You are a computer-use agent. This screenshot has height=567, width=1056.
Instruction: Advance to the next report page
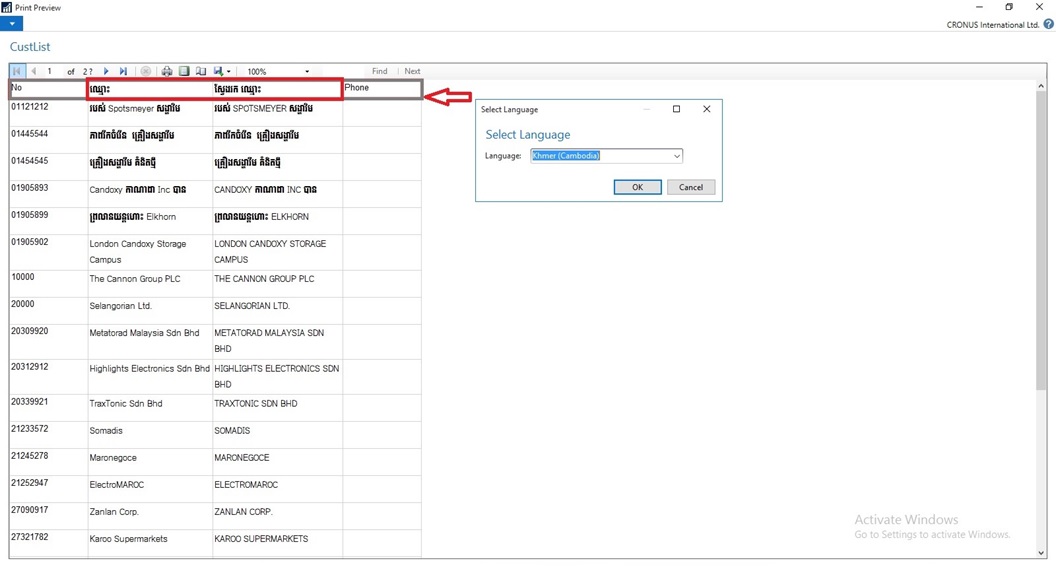pos(107,72)
